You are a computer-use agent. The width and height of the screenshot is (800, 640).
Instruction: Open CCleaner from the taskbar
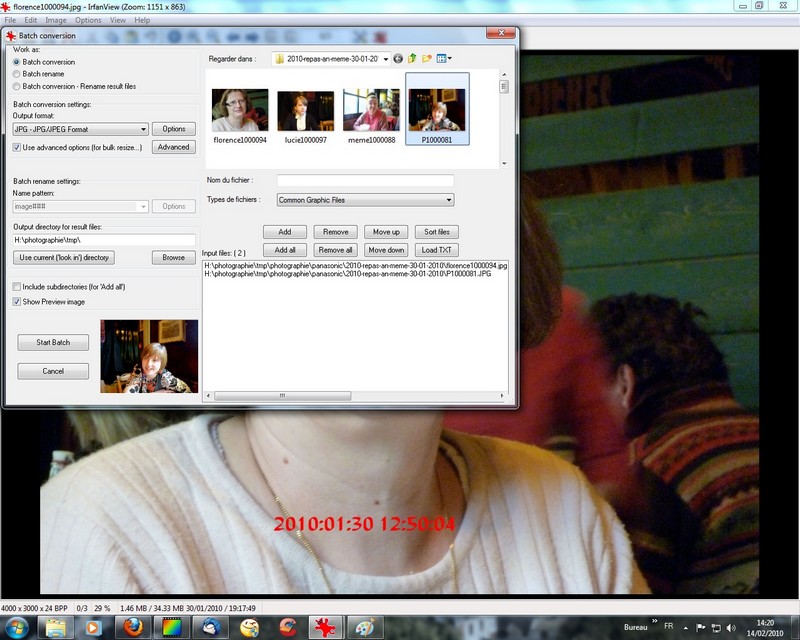[288, 627]
